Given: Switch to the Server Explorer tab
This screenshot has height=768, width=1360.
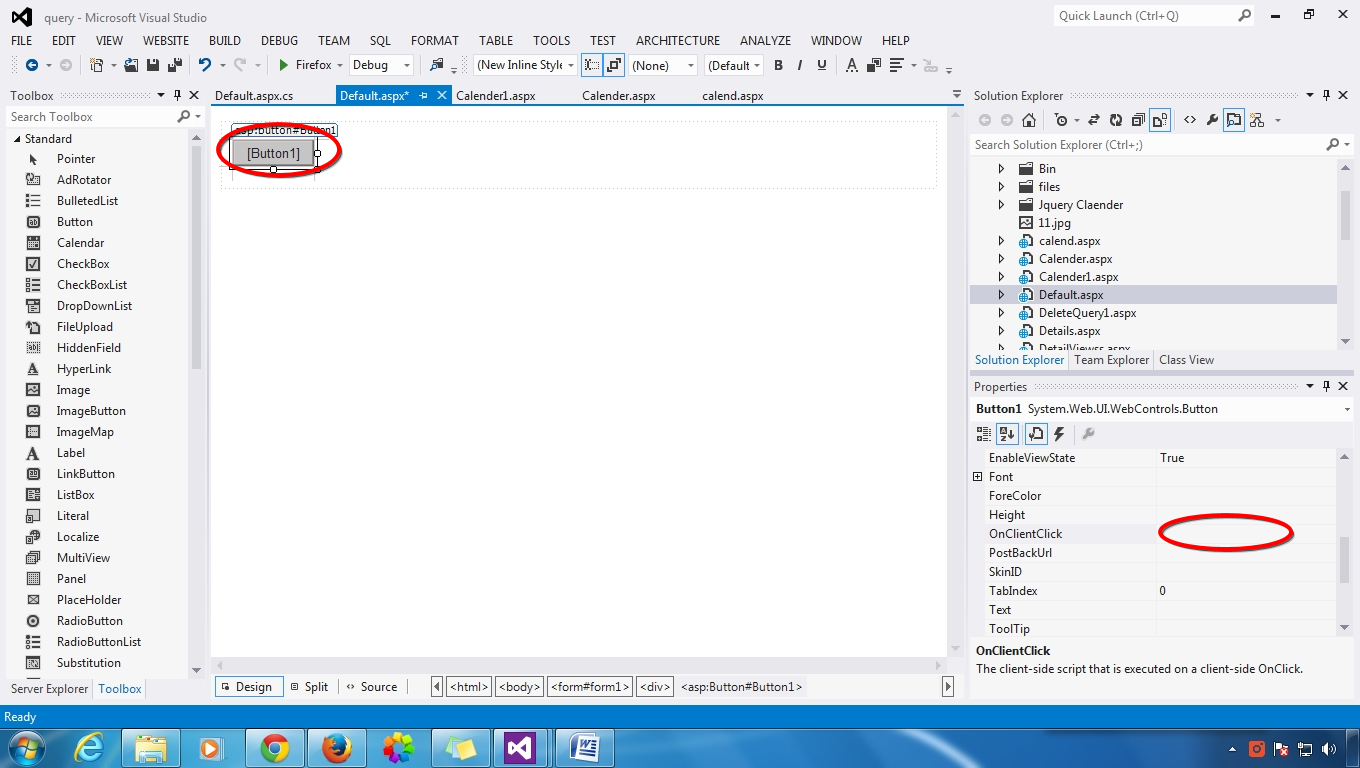Looking at the screenshot, I should [50, 689].
